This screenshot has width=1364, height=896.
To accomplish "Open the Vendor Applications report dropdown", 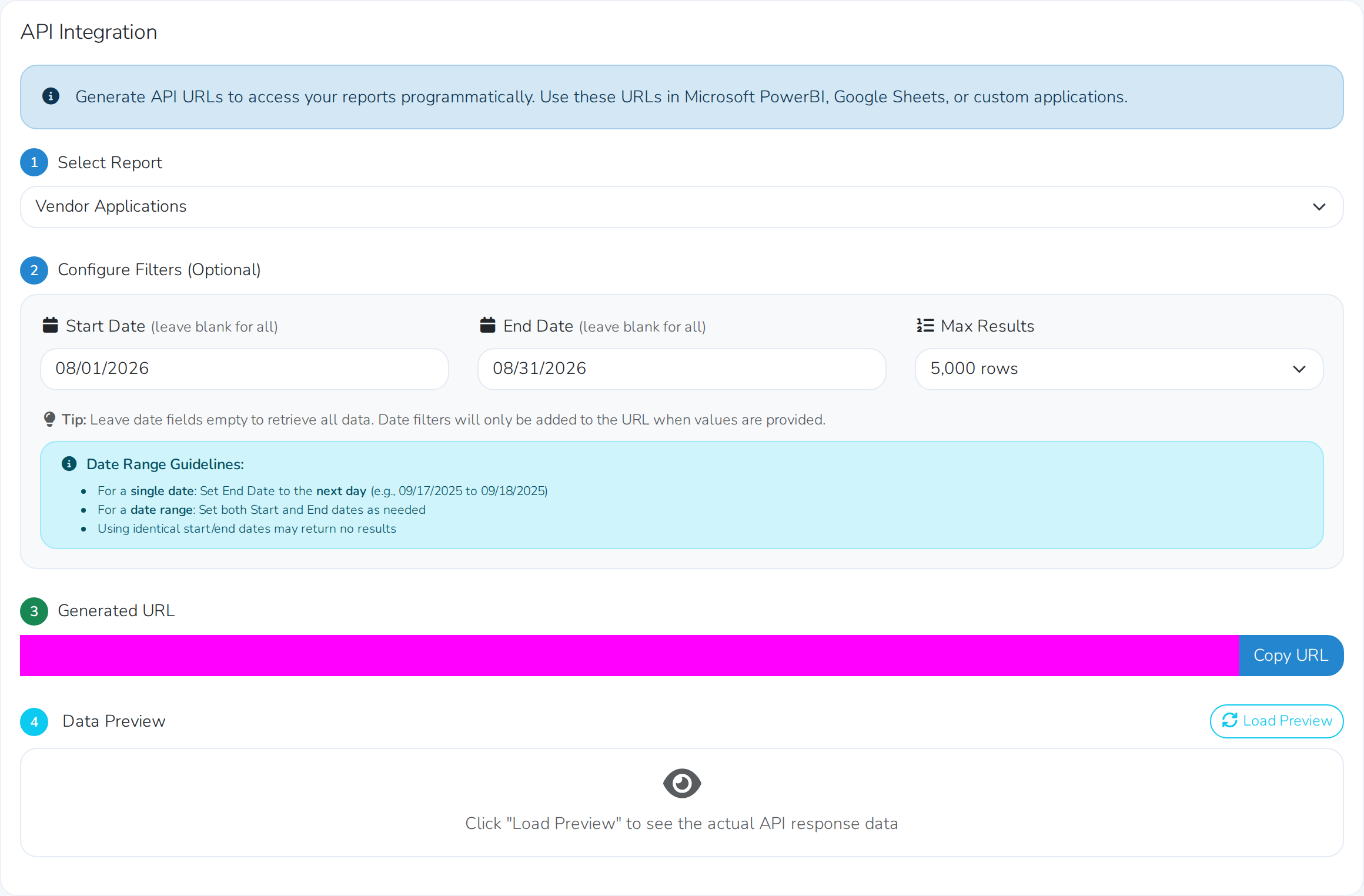I will coord(682,207).
